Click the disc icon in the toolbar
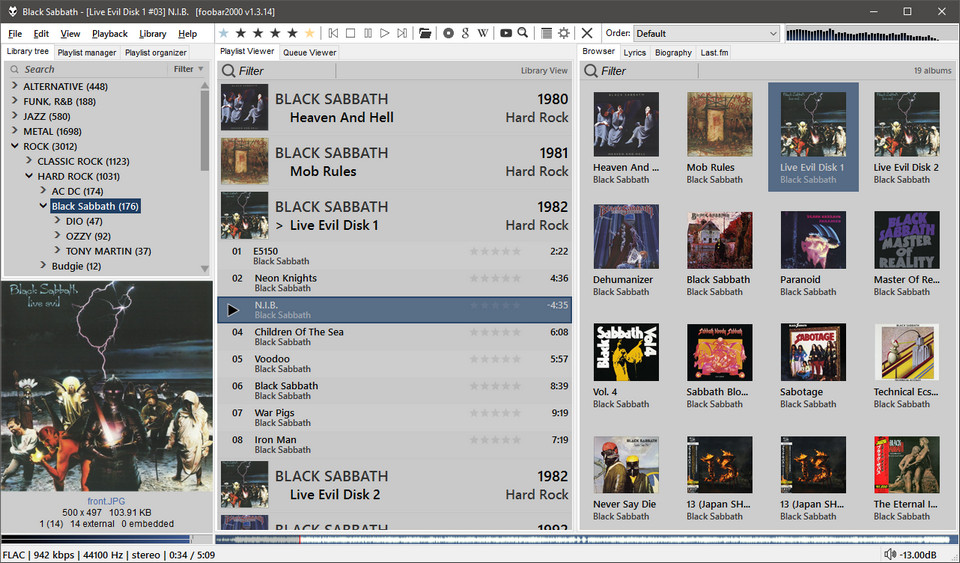This screenshot has height=563, width=960. [x=448, y=33]
